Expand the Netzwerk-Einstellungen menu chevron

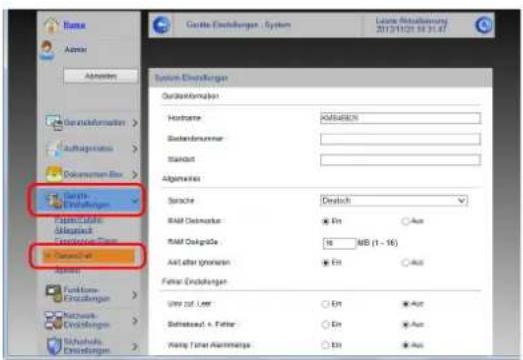(x=134, y=321)
